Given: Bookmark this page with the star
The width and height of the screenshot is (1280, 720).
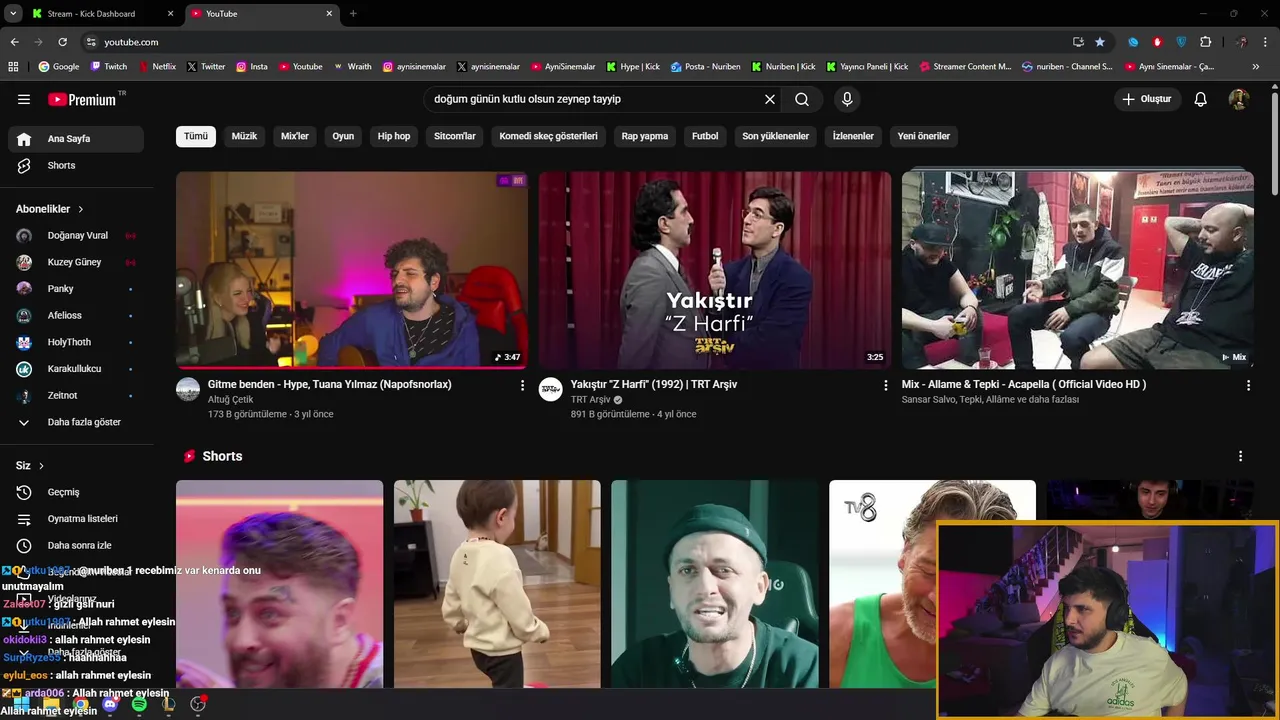Looking at the screenshot, I should 1100,42.
